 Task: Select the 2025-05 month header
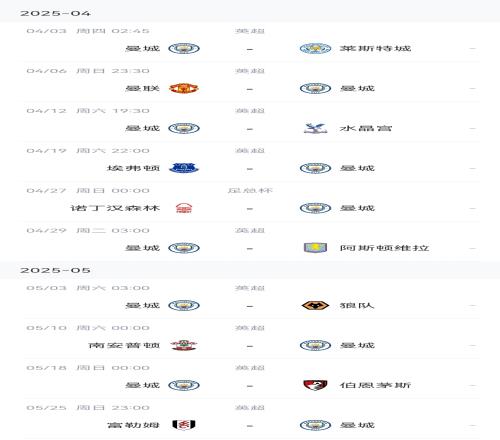point(55,270)
